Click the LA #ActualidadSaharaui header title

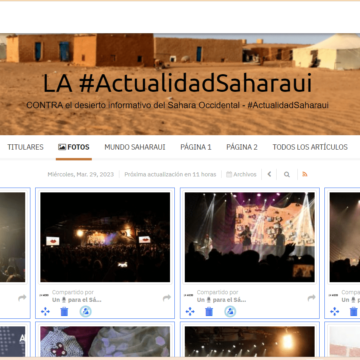point(177,83)
